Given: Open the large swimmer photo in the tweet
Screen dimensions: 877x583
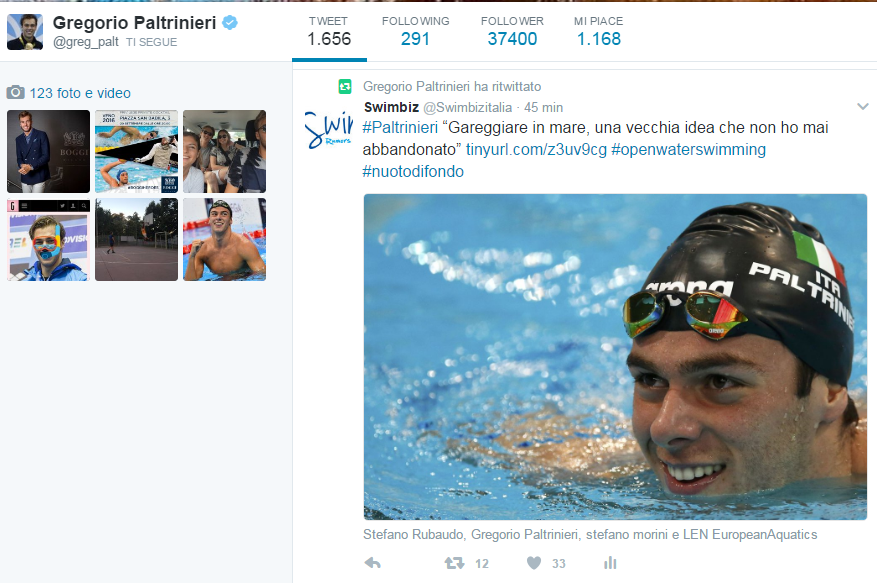Looking at the screenshot, I should [x=615, y=356].
